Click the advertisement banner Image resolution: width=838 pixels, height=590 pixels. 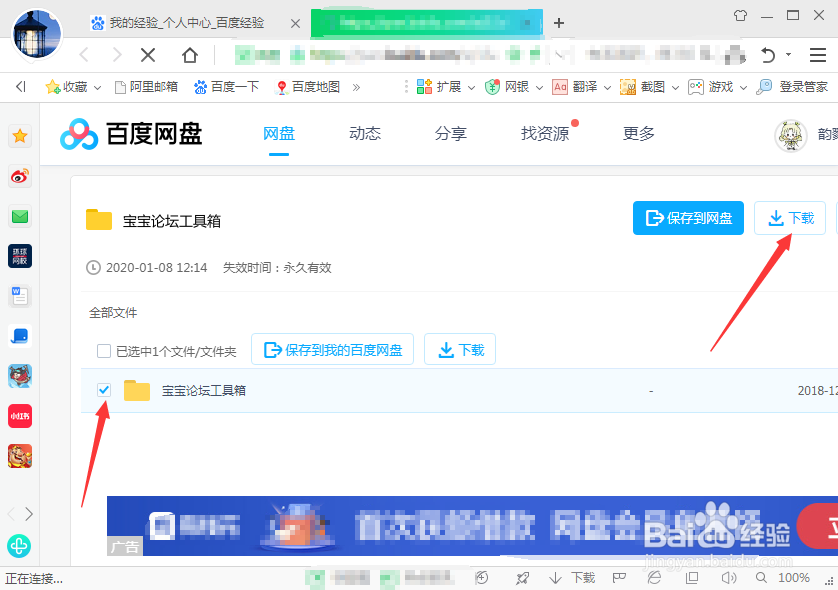[x=472, y=526]
